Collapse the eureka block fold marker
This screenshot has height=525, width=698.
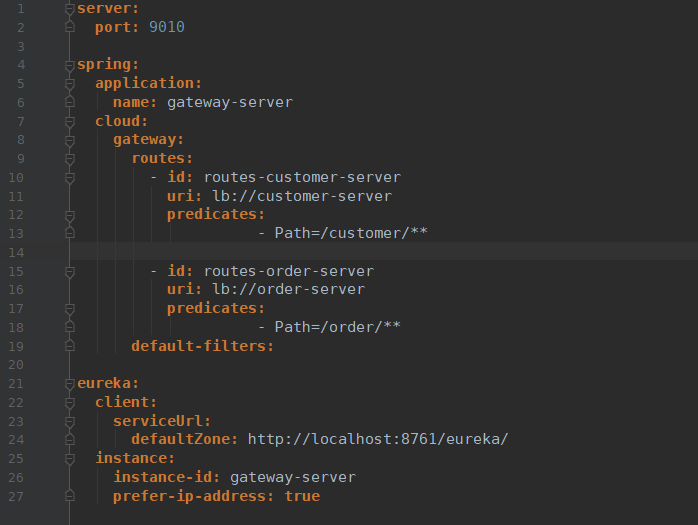[69, 384]
